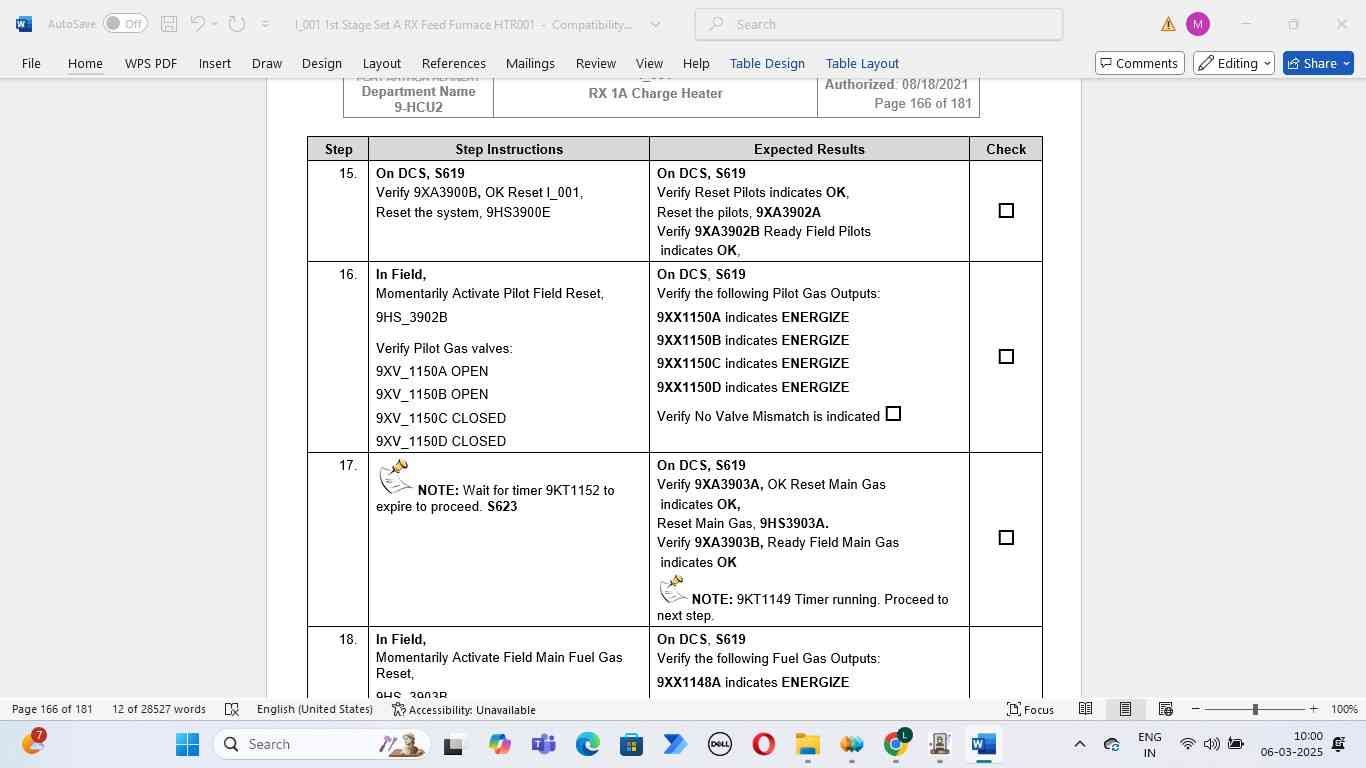The height and width of the screenshot is (768, 1366).
Task: Click the word count in status bar
Action: [159, 709]
